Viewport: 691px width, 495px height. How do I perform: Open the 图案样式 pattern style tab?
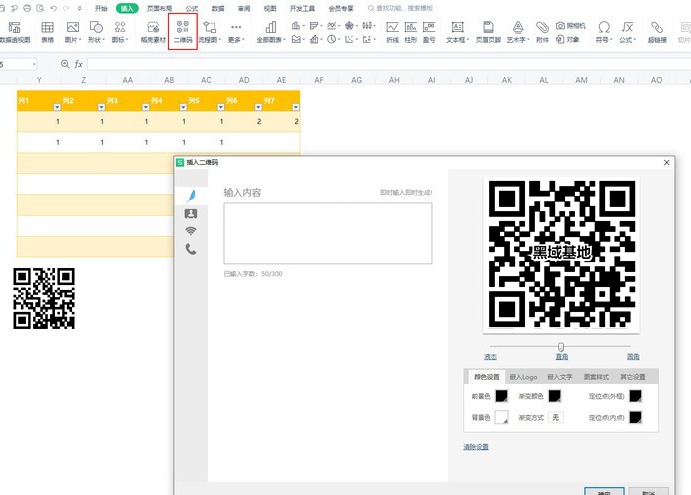[596, 377]
